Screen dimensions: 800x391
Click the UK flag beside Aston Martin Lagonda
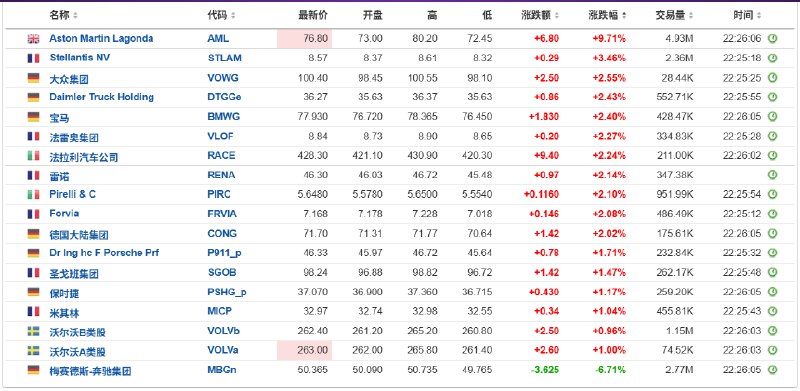pyautogui.click(x=33, y=38)
